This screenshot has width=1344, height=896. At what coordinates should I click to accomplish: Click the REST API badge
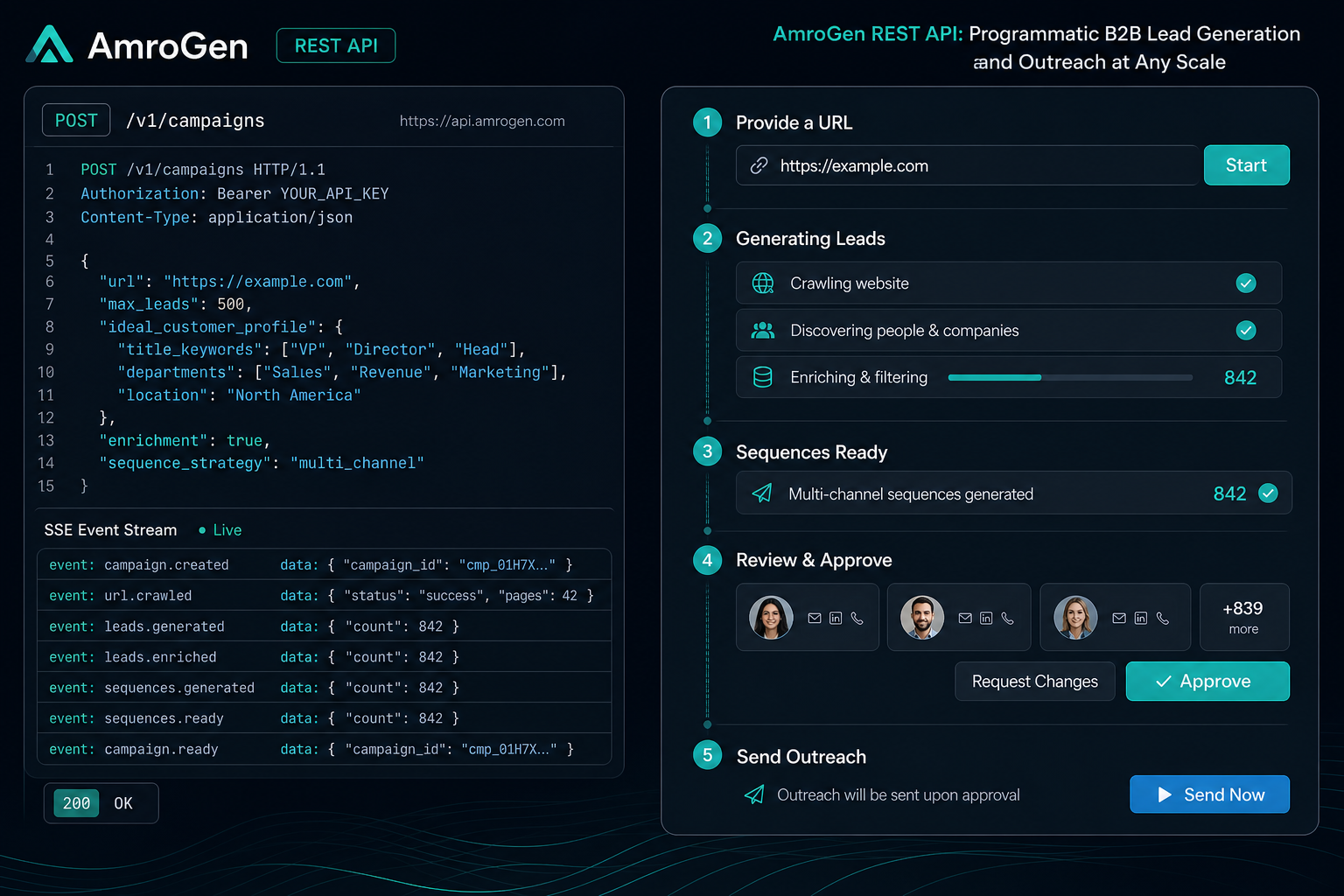pos(336,45)
